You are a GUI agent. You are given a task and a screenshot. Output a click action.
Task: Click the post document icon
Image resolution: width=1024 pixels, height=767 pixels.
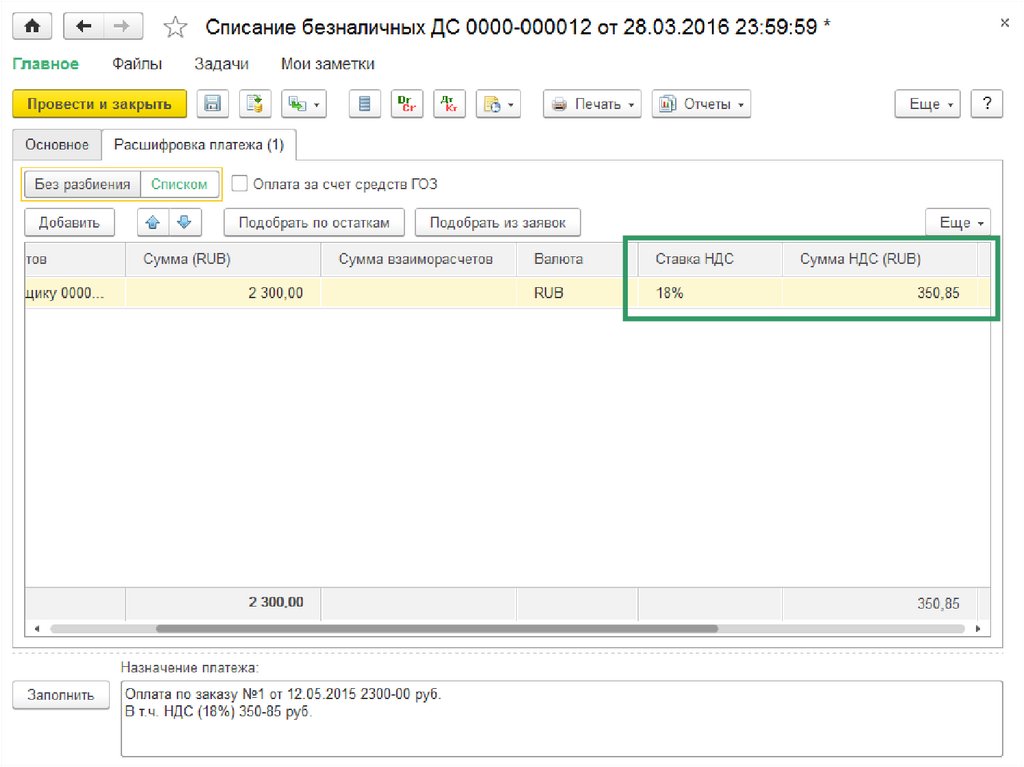[255, 104]
